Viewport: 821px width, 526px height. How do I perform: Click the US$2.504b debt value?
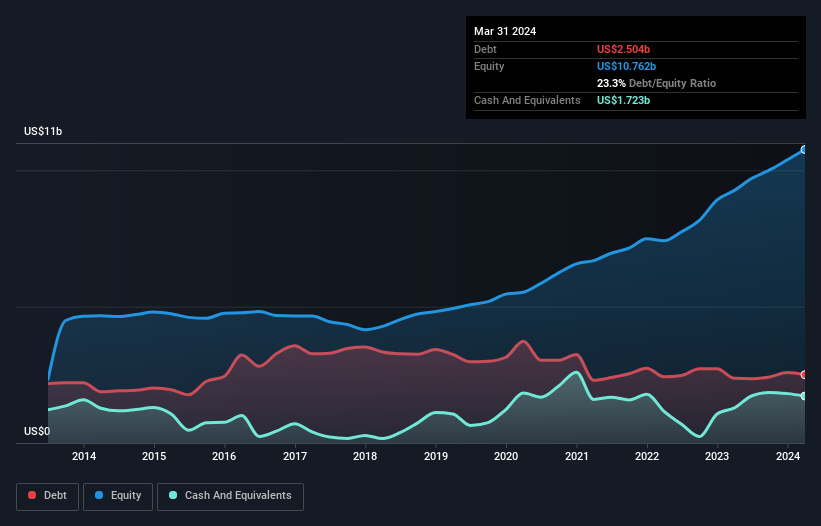[623, 49]
